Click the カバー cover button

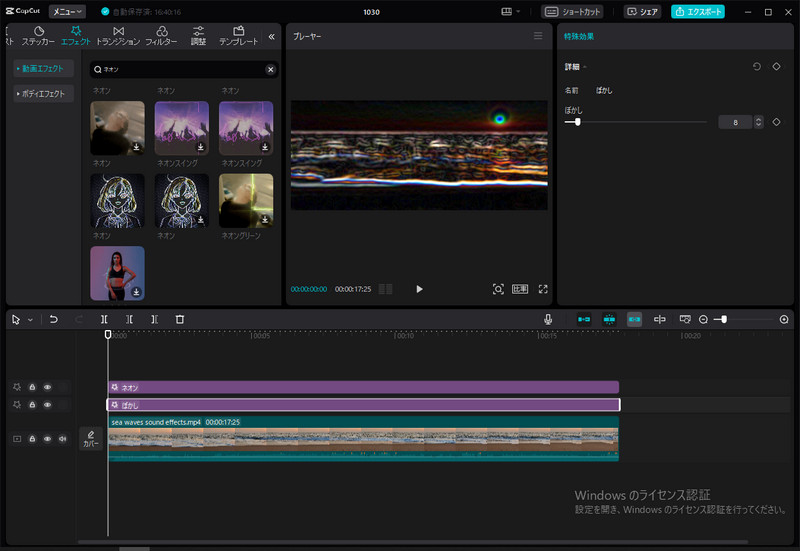pos(91,439)
